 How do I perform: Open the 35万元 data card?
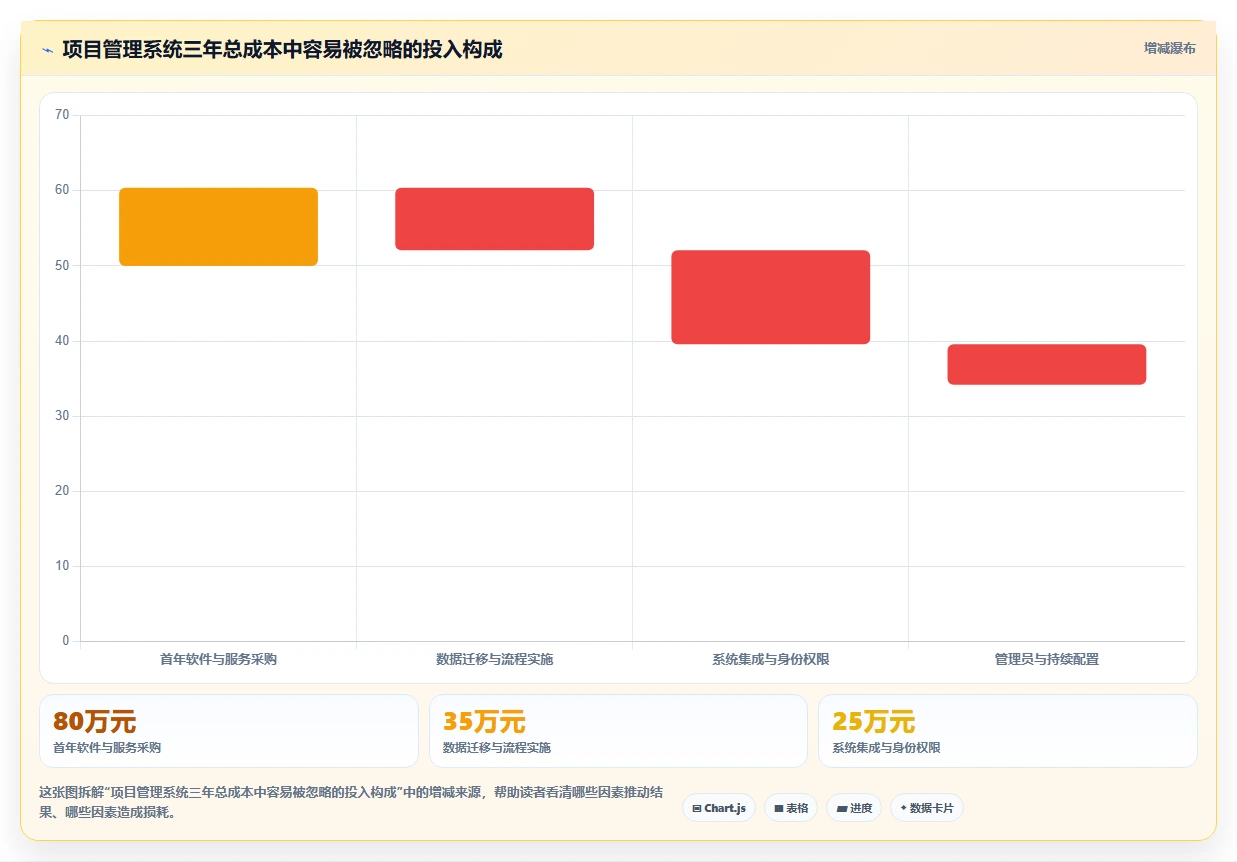618,731
